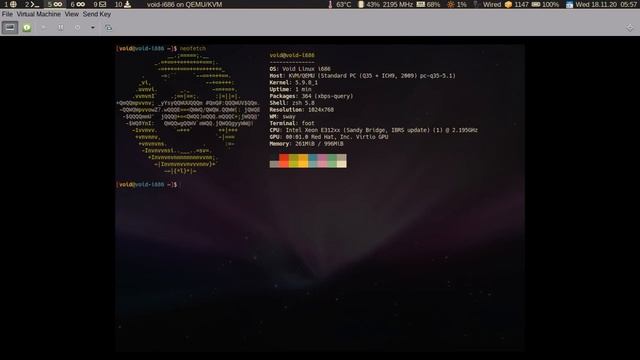The height and width of the screenshot is (360, 640).
Task: Click the void@void-i686 neofetch header
Action: click(292, 55)
